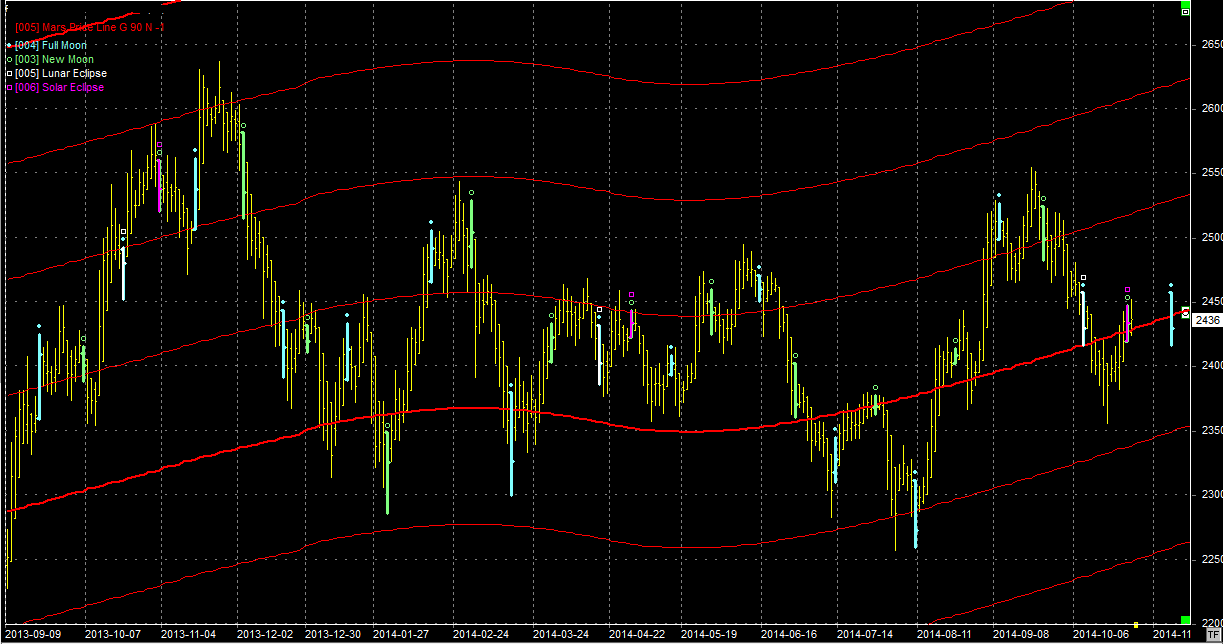
Task: Click the magenta Solar Eclipse legend square
Action: (9, 87)
